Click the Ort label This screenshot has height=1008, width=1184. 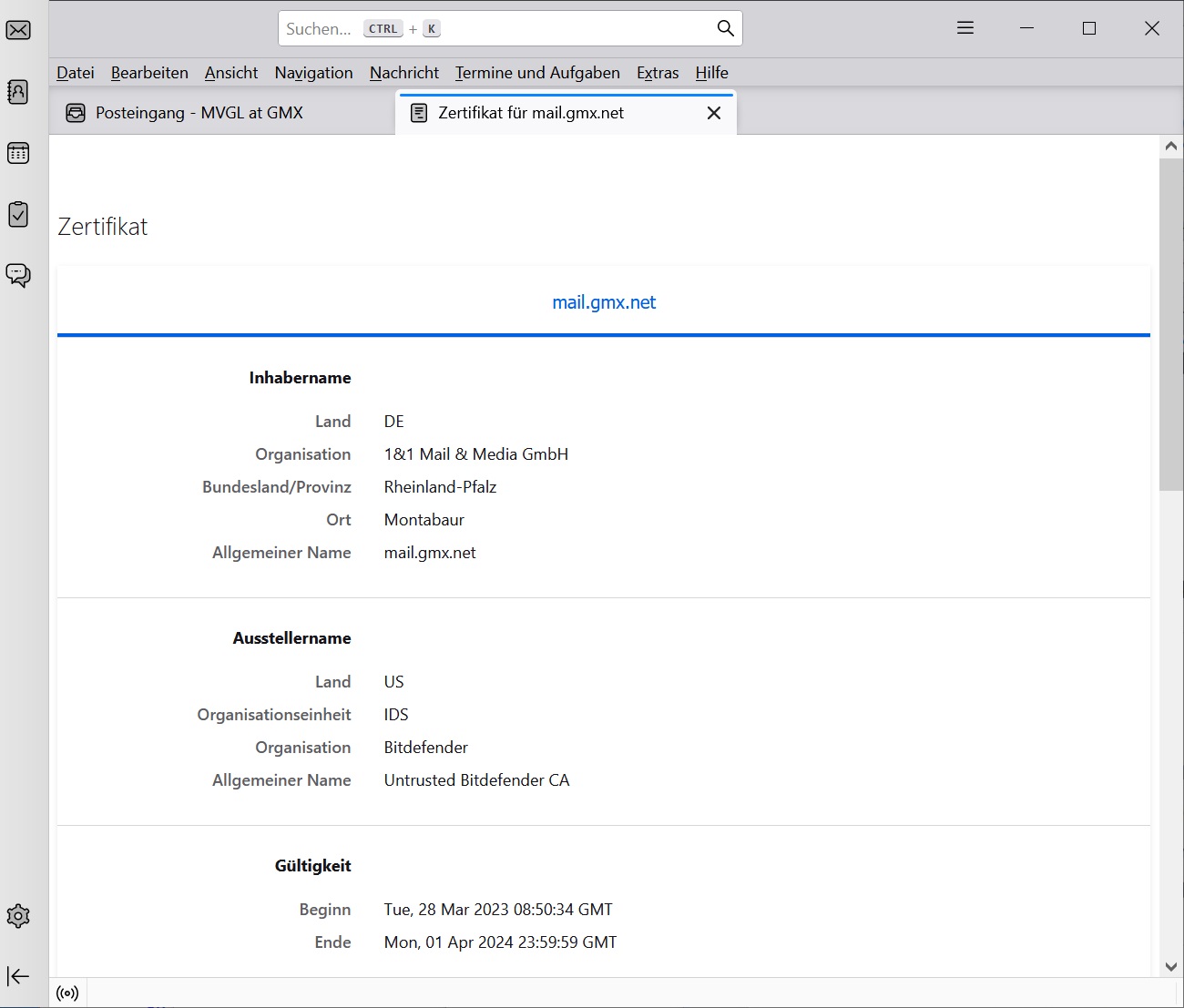(x=338, y=520)
